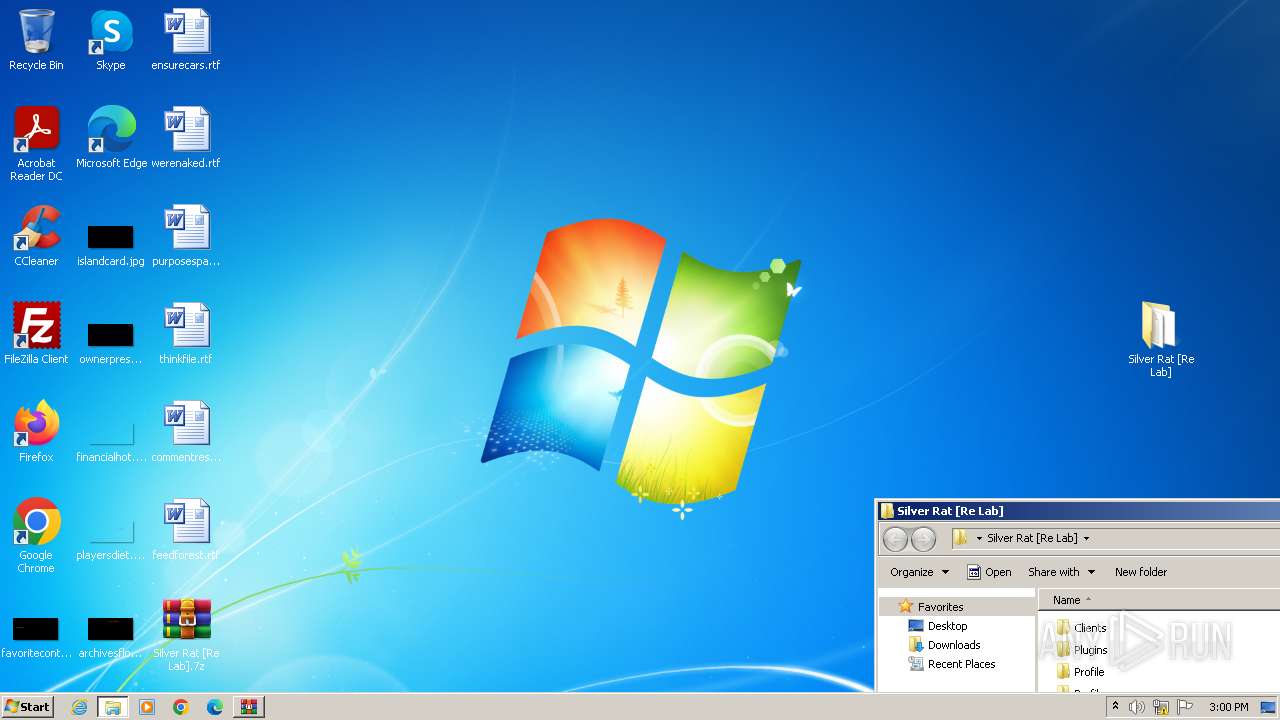
Task: Open Internet Explorer from the taskbar
Action: (x=79, y=707)
